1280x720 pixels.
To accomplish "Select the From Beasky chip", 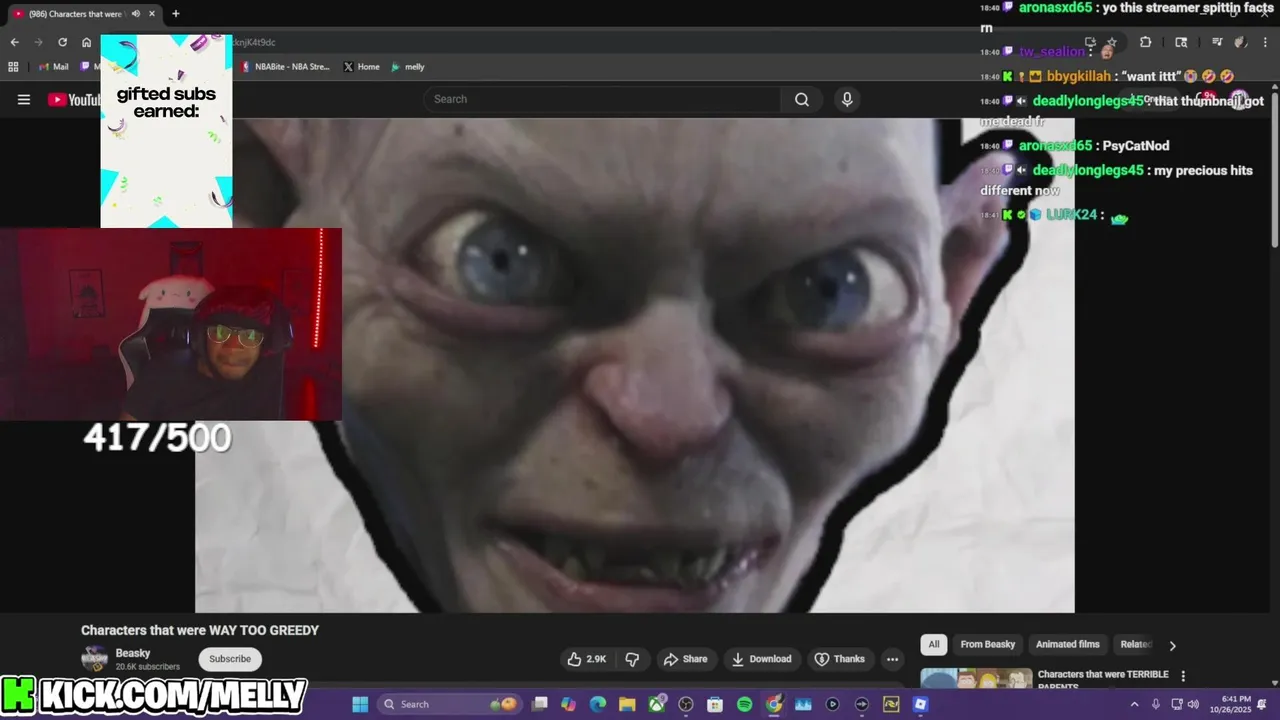I will [987, 645].
